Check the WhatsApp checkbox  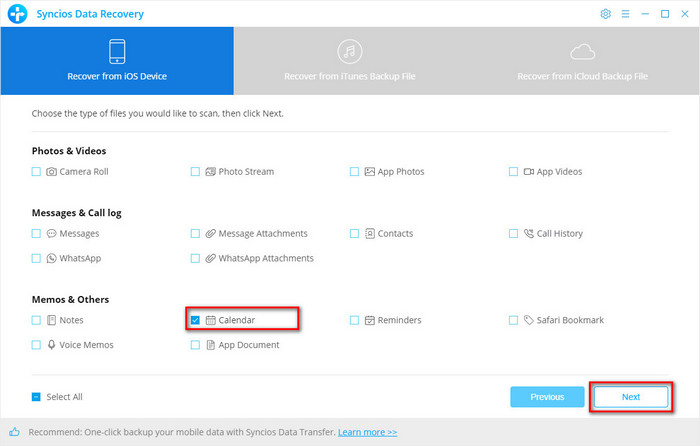click(x=36, y=258)
